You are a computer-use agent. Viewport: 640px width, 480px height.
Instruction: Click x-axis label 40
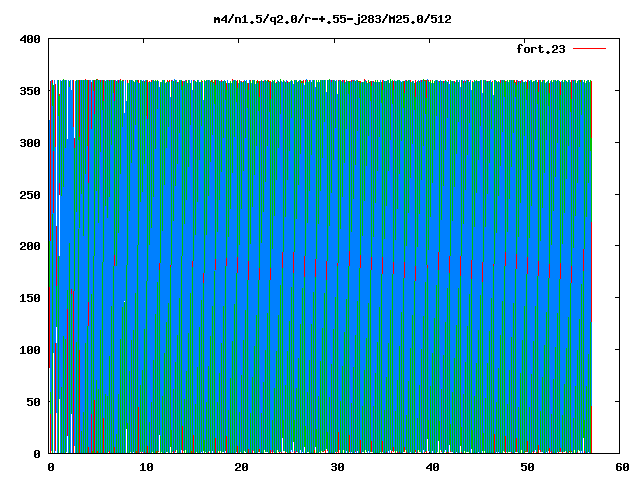point(433,467)
